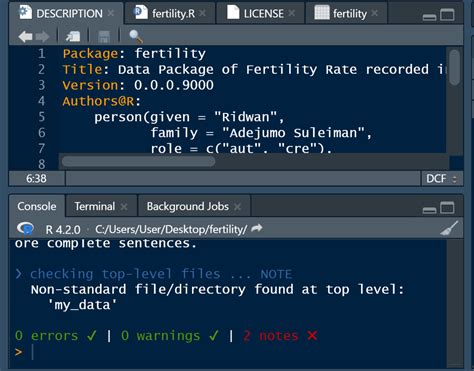
Task: Click the editor vertical scrollbar thumb
Action: (x=454, y=67)
